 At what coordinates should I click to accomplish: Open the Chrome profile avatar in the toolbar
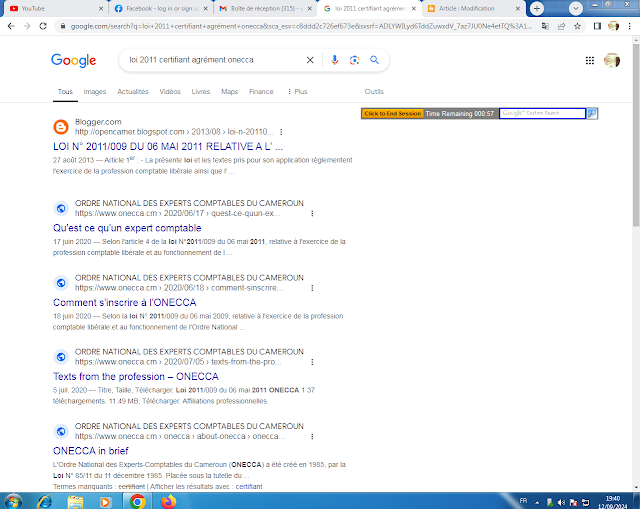tap(613, 26)
